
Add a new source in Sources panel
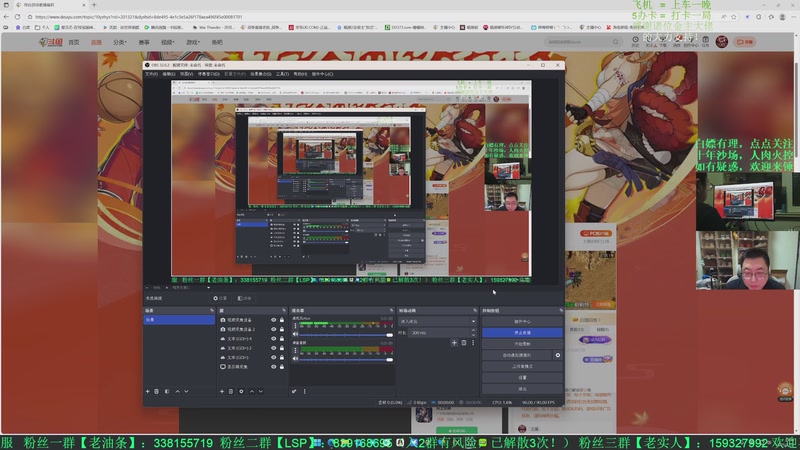coord(222,391)
